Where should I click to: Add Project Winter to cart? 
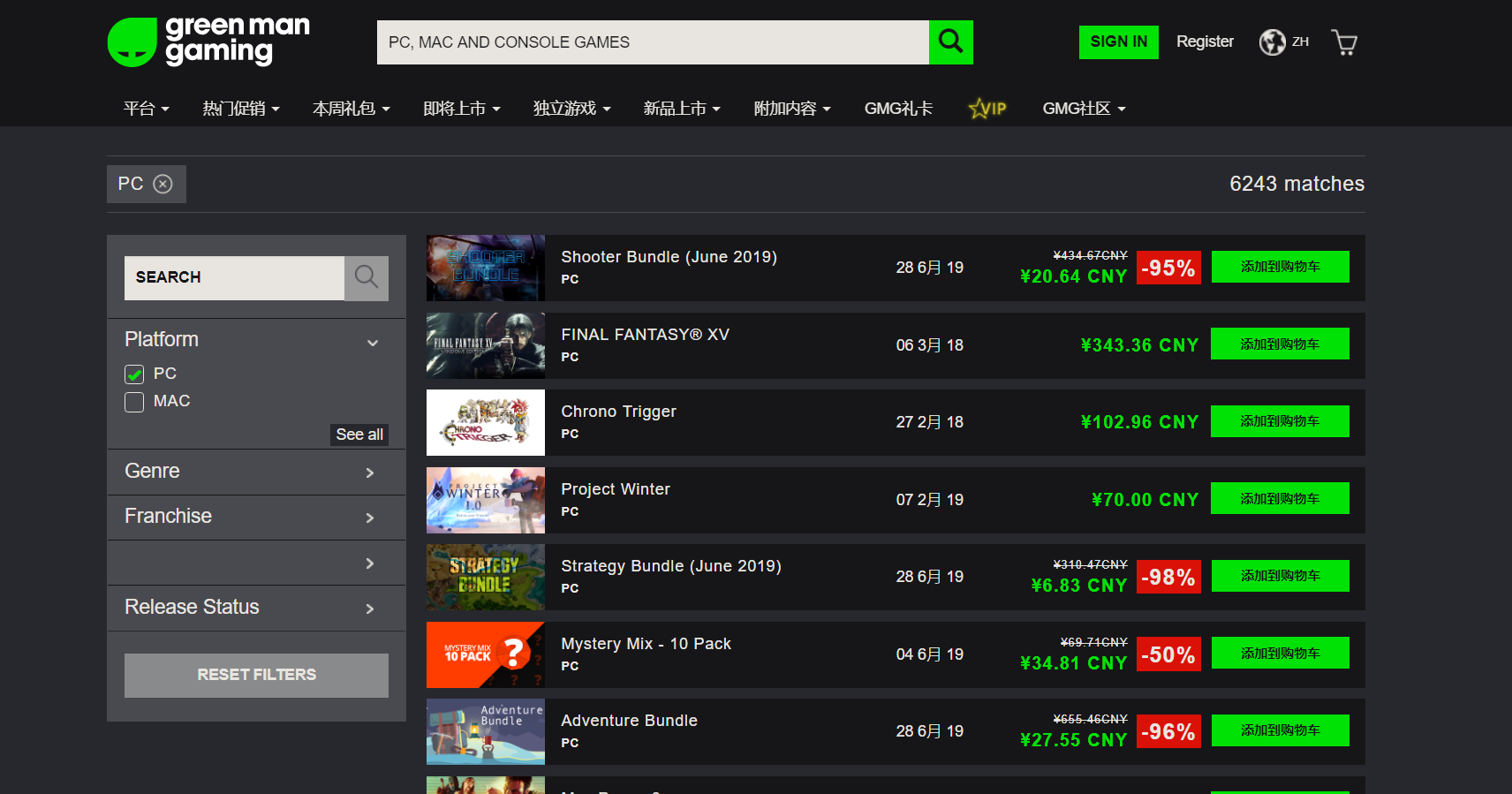[1280, 499]
